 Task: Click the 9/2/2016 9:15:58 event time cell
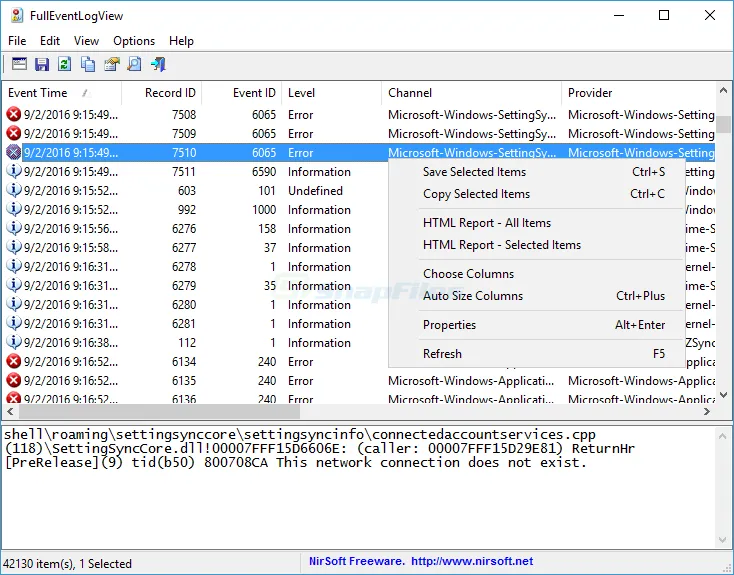point(71,248)
